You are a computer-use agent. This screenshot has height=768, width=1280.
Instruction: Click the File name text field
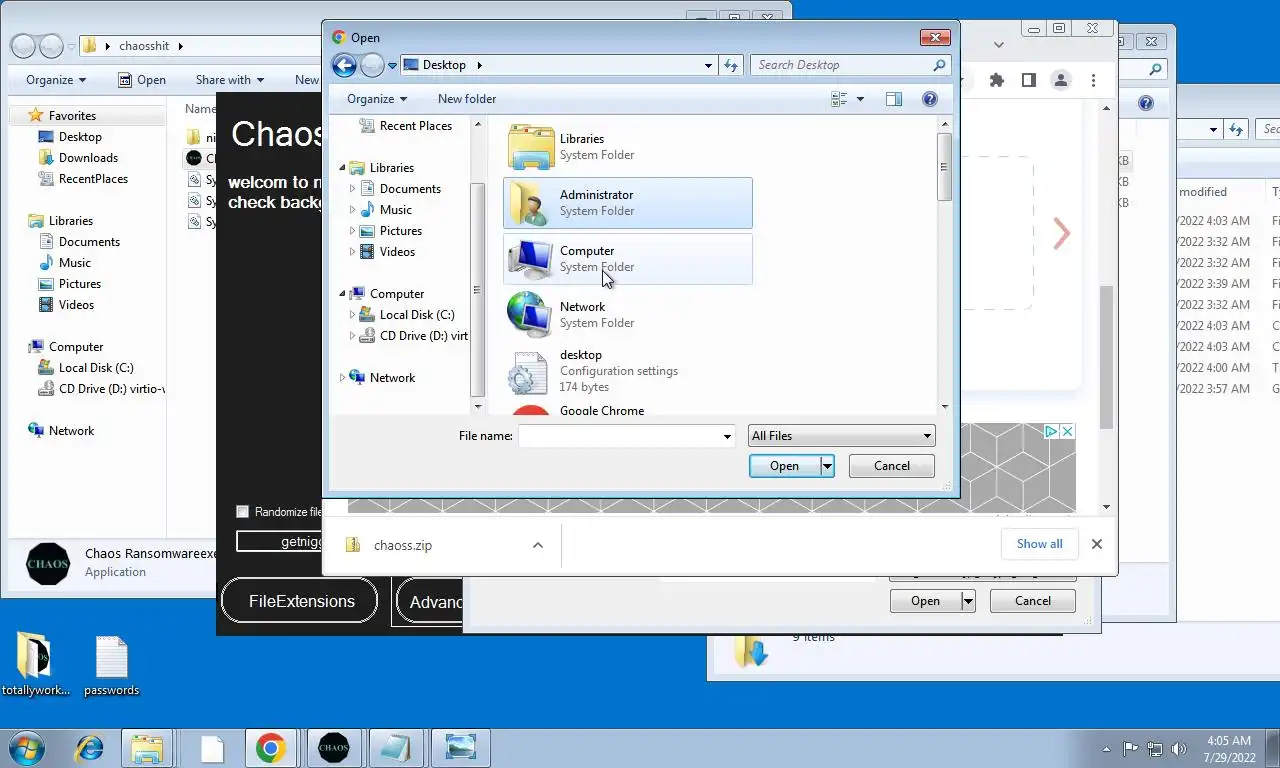(x=620, y=436)
